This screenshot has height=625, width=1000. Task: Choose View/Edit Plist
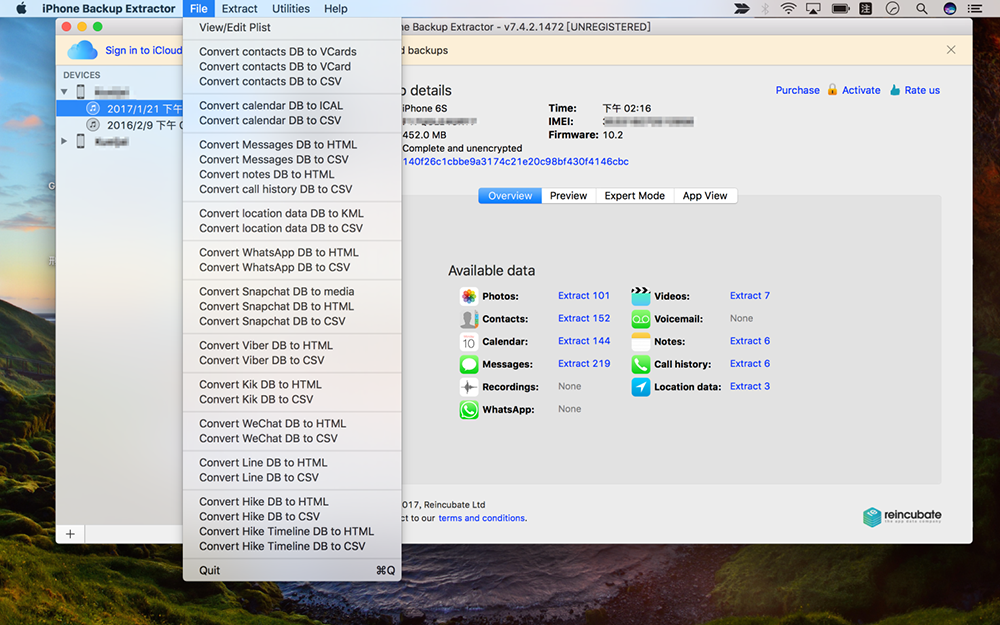point(292,27)
